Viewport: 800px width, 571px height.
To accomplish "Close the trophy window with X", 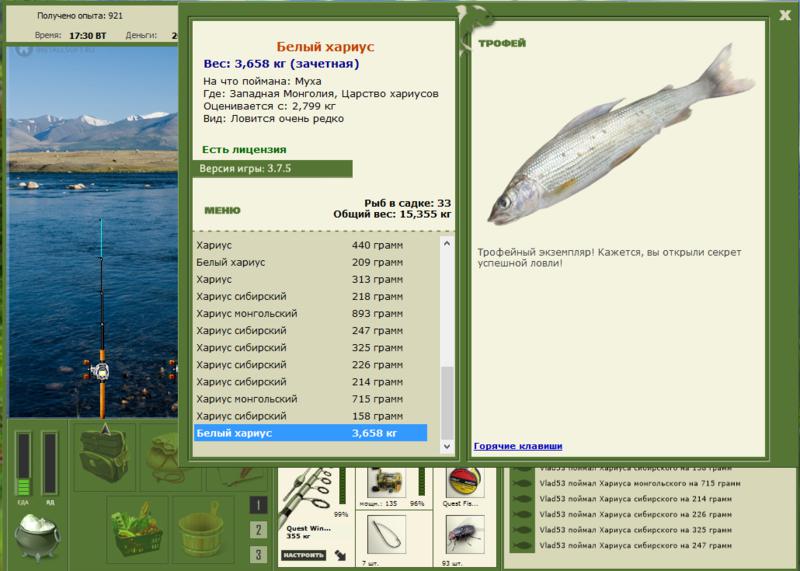I will (785, 15).
